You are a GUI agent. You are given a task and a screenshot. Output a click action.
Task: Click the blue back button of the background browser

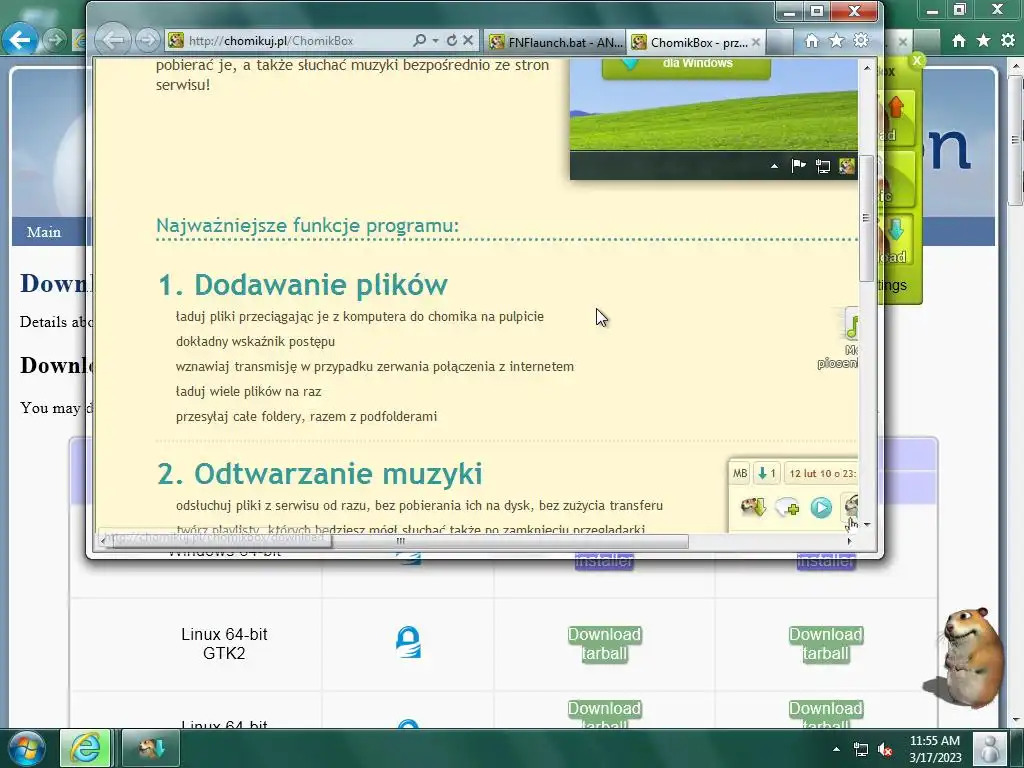[19, 40]
